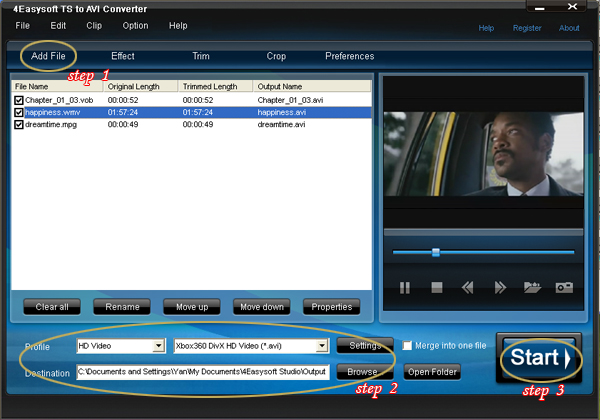The height and width of the screenshot is (420, 600).
Task: Click the About link
Action: (569, 28)
